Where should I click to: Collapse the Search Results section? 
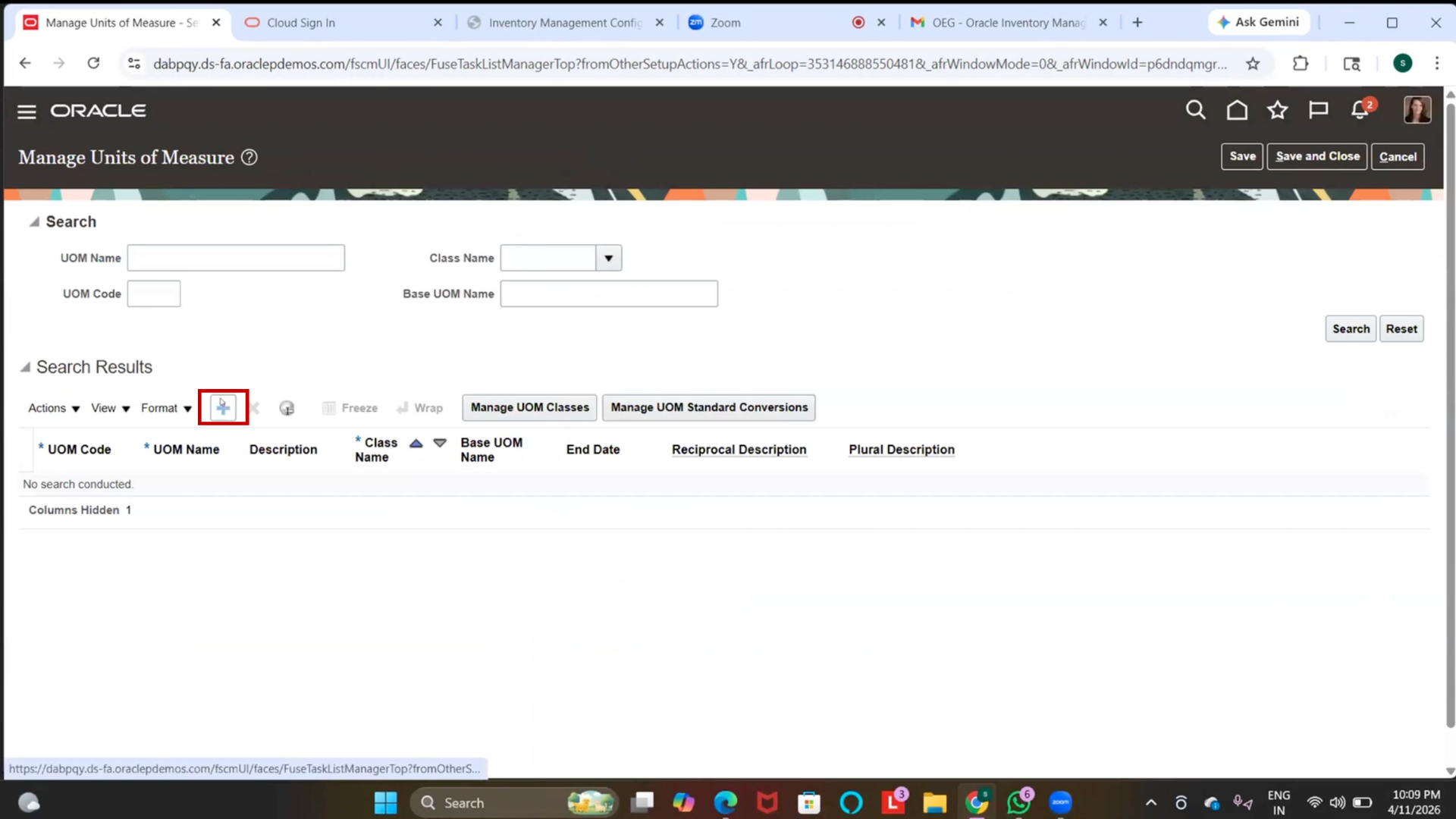tap(25, 367)
